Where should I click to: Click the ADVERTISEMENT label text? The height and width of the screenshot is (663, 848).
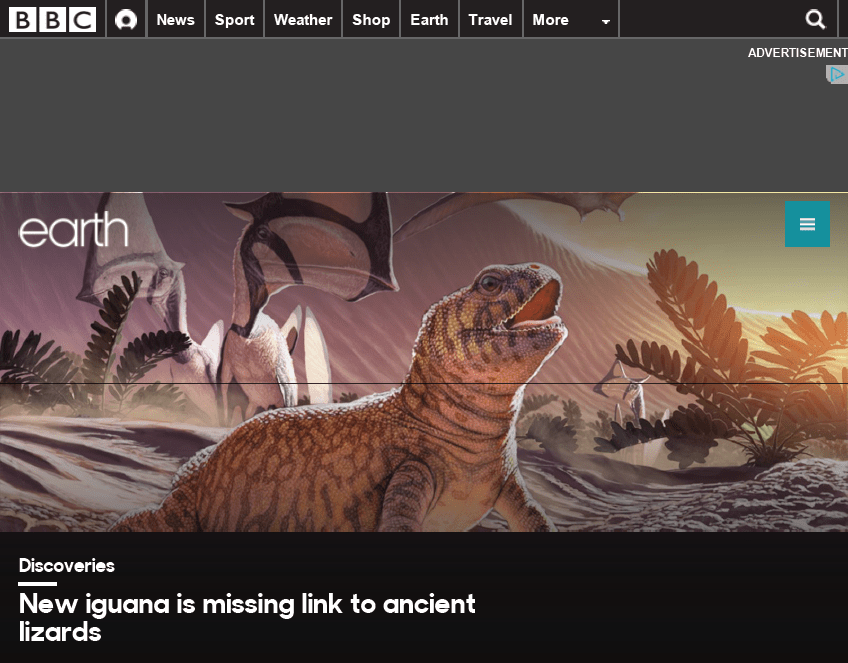click(x=797, y=52)
